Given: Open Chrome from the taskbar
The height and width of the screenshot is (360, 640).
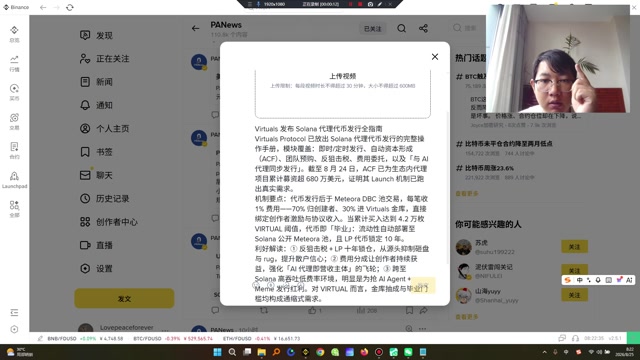Looking at the screenshot, I should 320,352.
